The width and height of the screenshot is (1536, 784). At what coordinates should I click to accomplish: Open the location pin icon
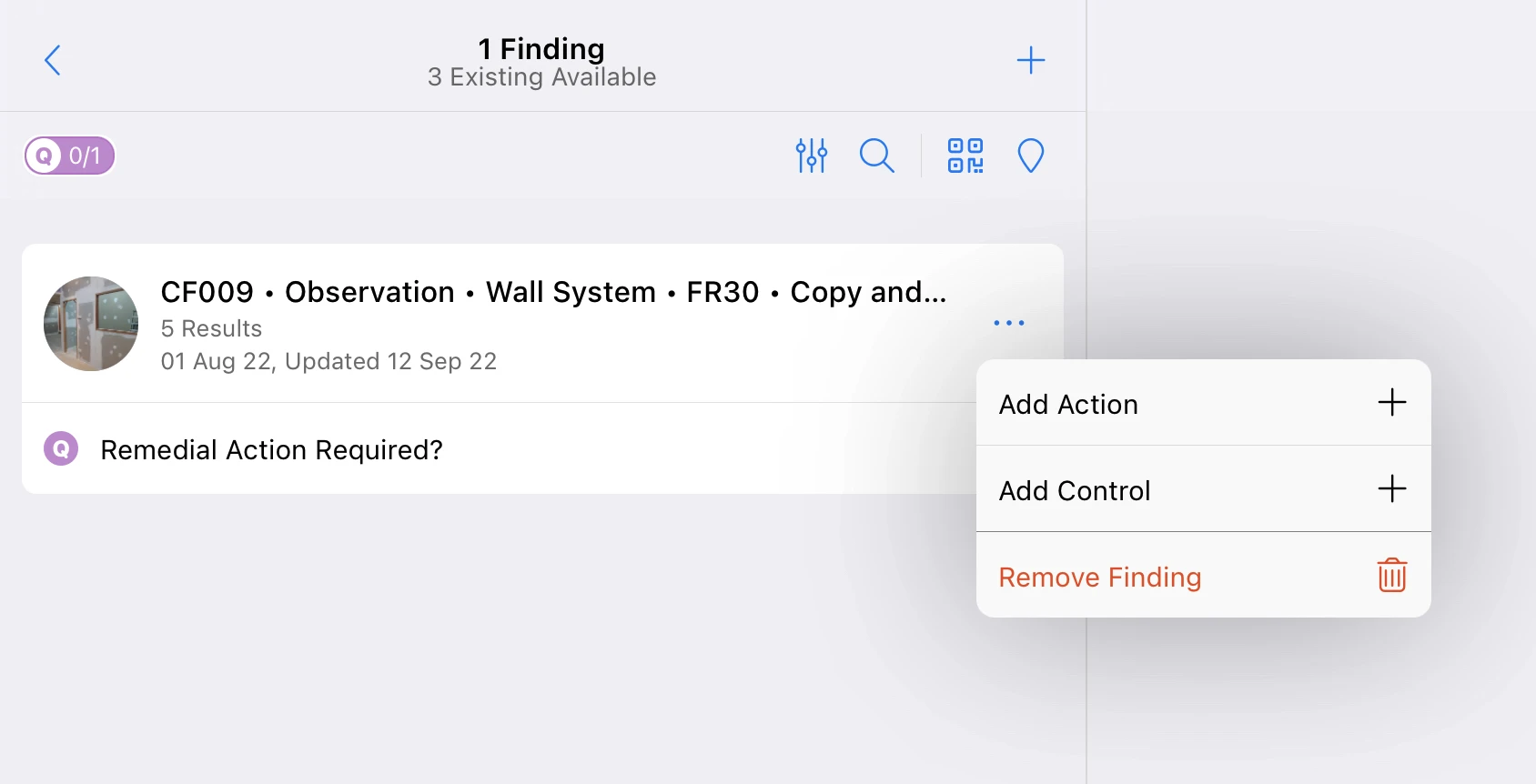click(x=1030, y=156)
